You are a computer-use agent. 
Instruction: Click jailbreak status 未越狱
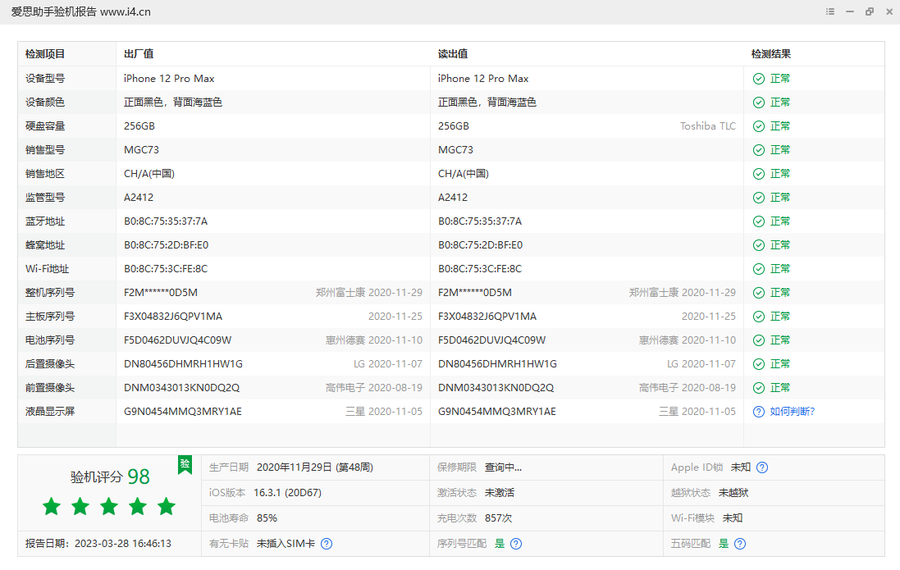click(734, 493)
